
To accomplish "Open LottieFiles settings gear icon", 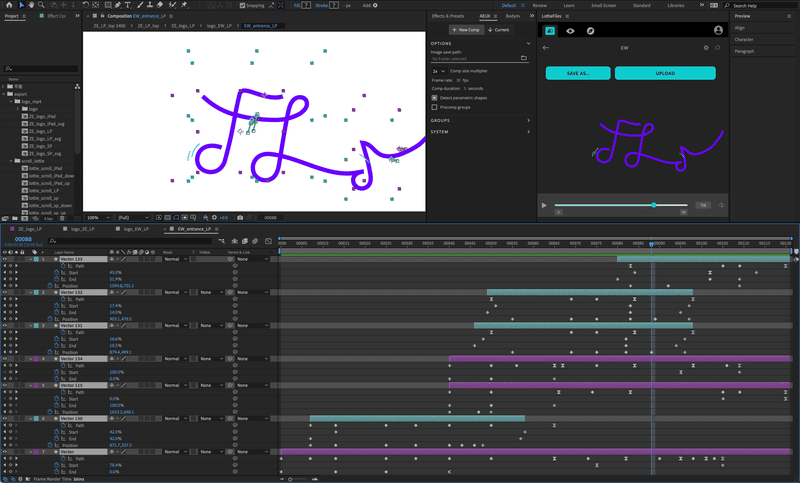I will [x=706, y=47].
